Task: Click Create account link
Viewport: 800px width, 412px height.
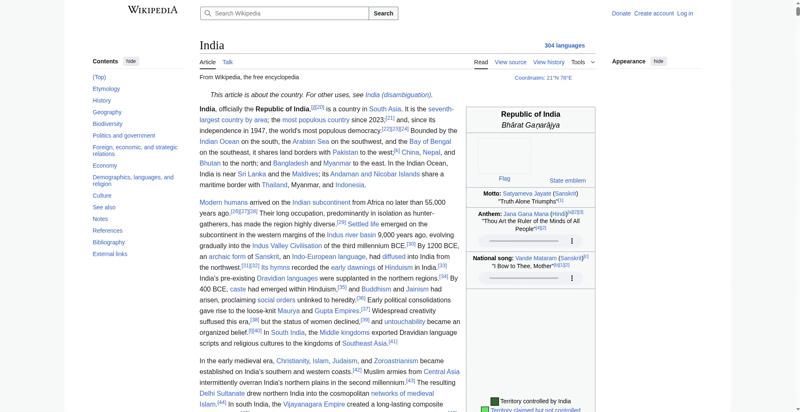Action: tap(654, 14)
